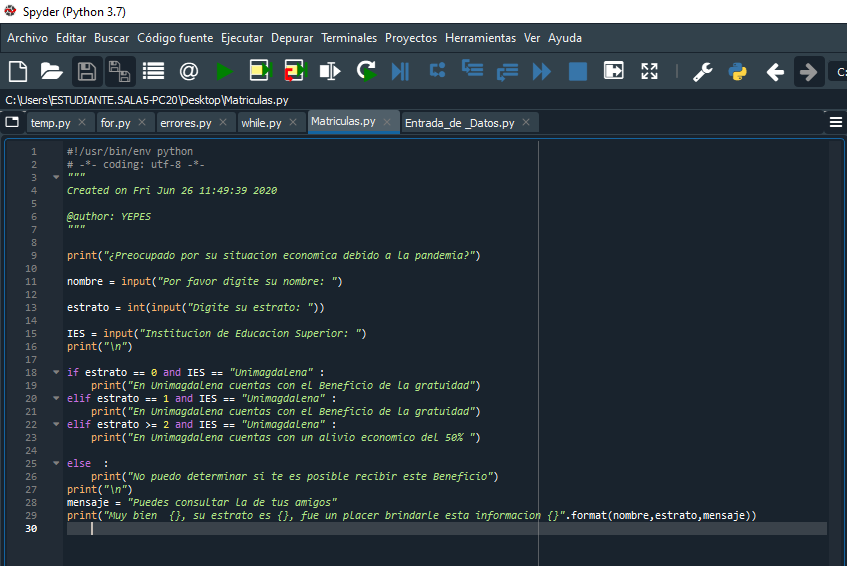Collapse the if block at line 18
847x566 pixels.
click(56, 372)
